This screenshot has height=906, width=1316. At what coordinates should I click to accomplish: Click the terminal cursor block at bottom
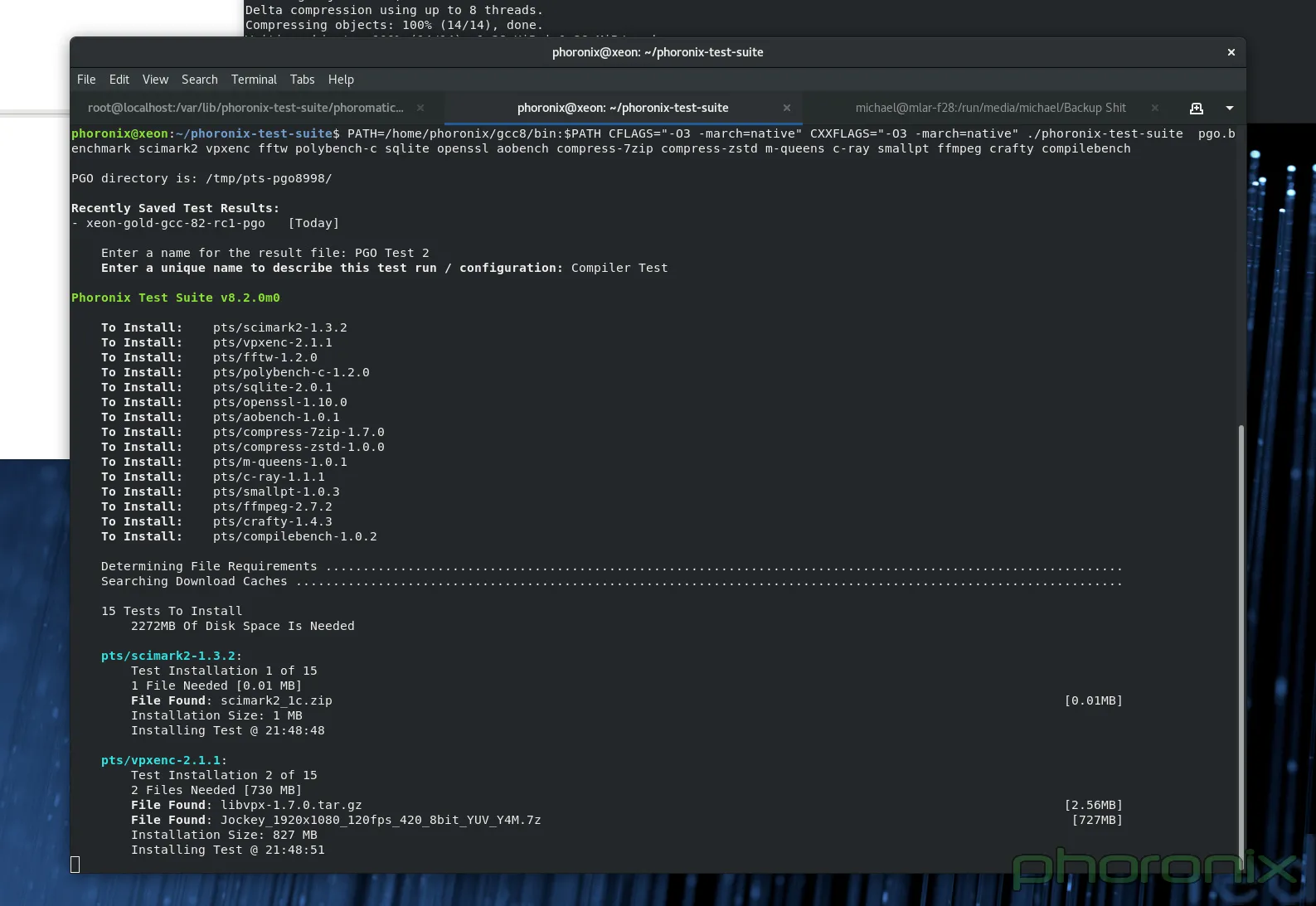point(75,865)
